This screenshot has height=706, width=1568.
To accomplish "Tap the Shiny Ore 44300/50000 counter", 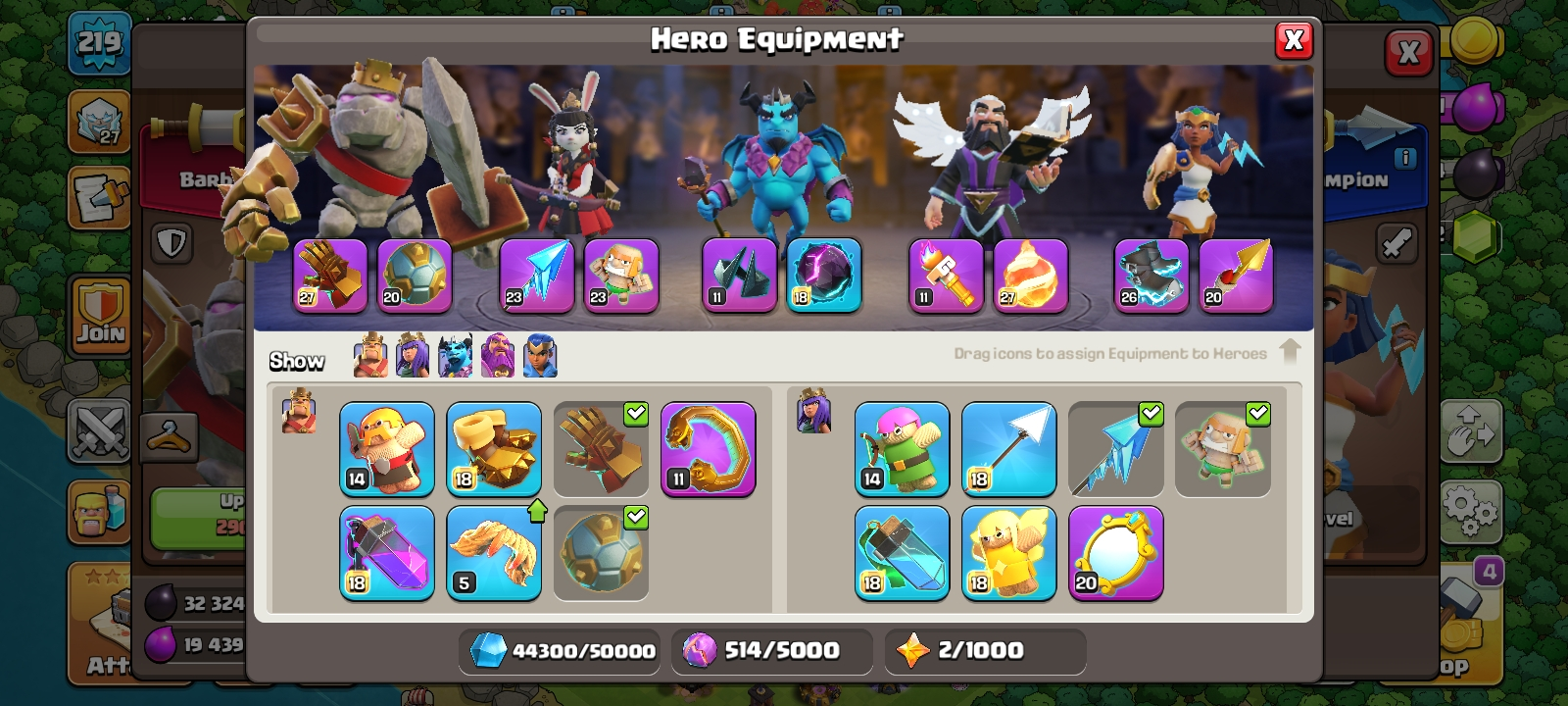I will tap(560, 651).
